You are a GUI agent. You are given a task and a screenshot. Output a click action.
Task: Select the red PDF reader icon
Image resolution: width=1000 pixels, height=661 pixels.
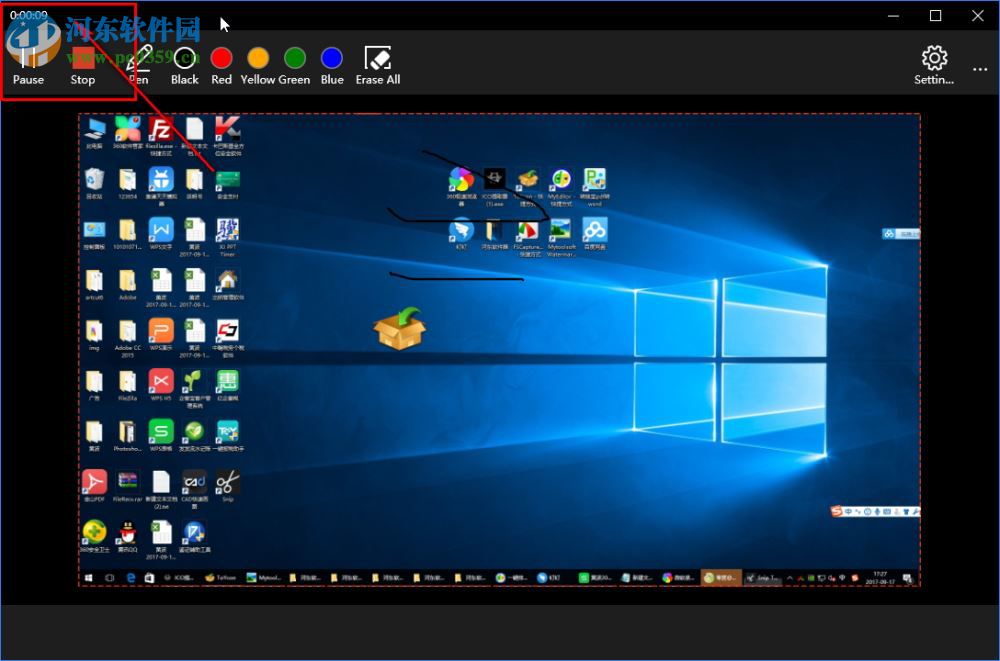coord(94,486)
